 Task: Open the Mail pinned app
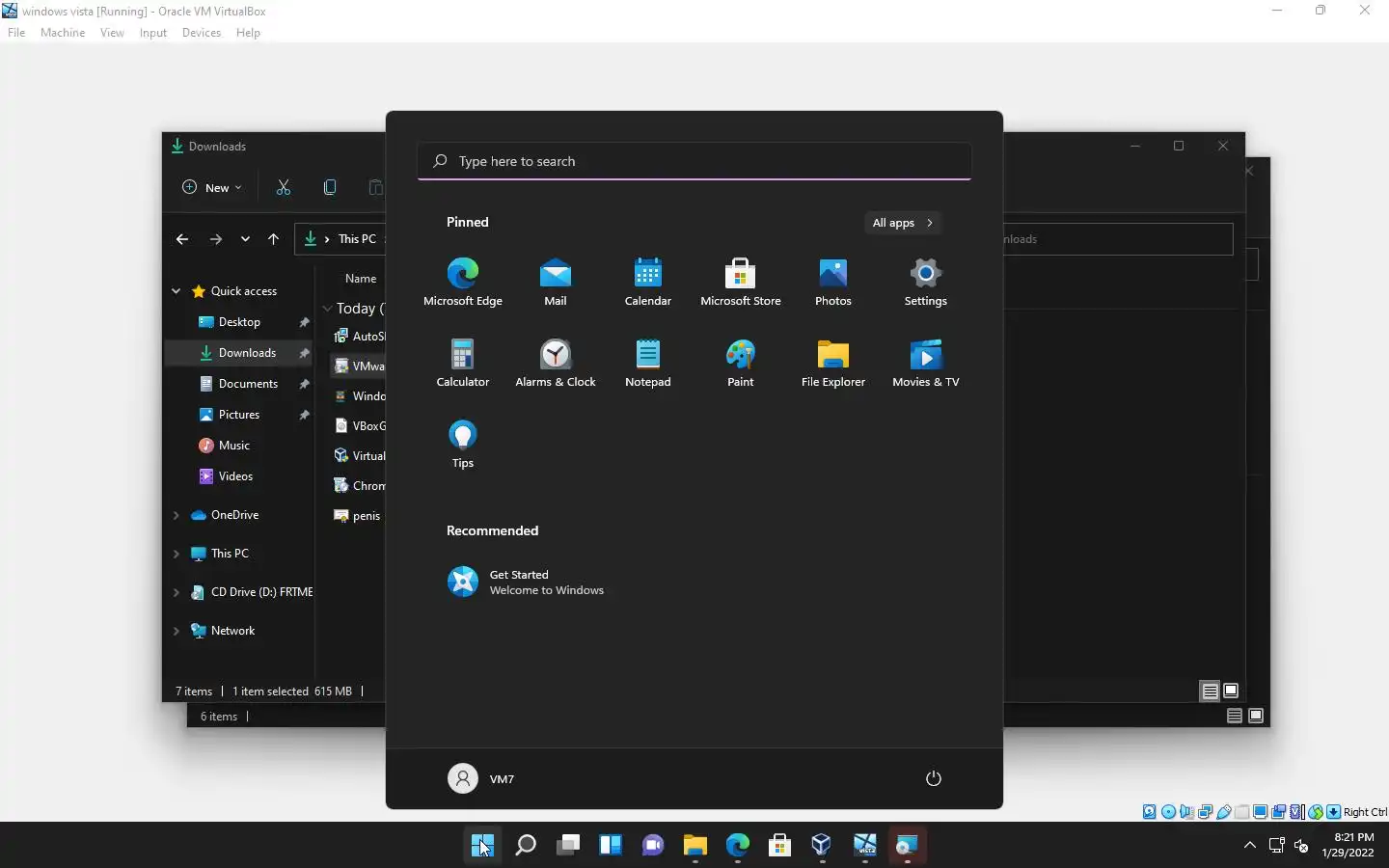556,282
